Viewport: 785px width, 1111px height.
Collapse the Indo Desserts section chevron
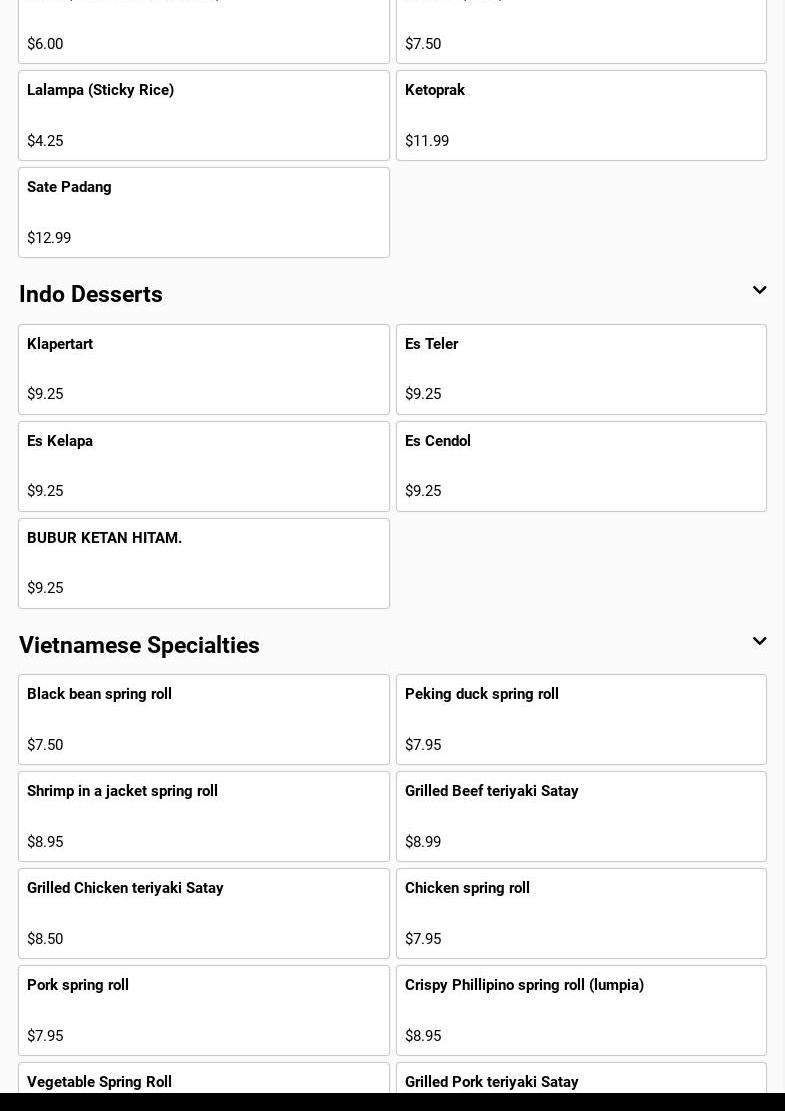point(759,291)
